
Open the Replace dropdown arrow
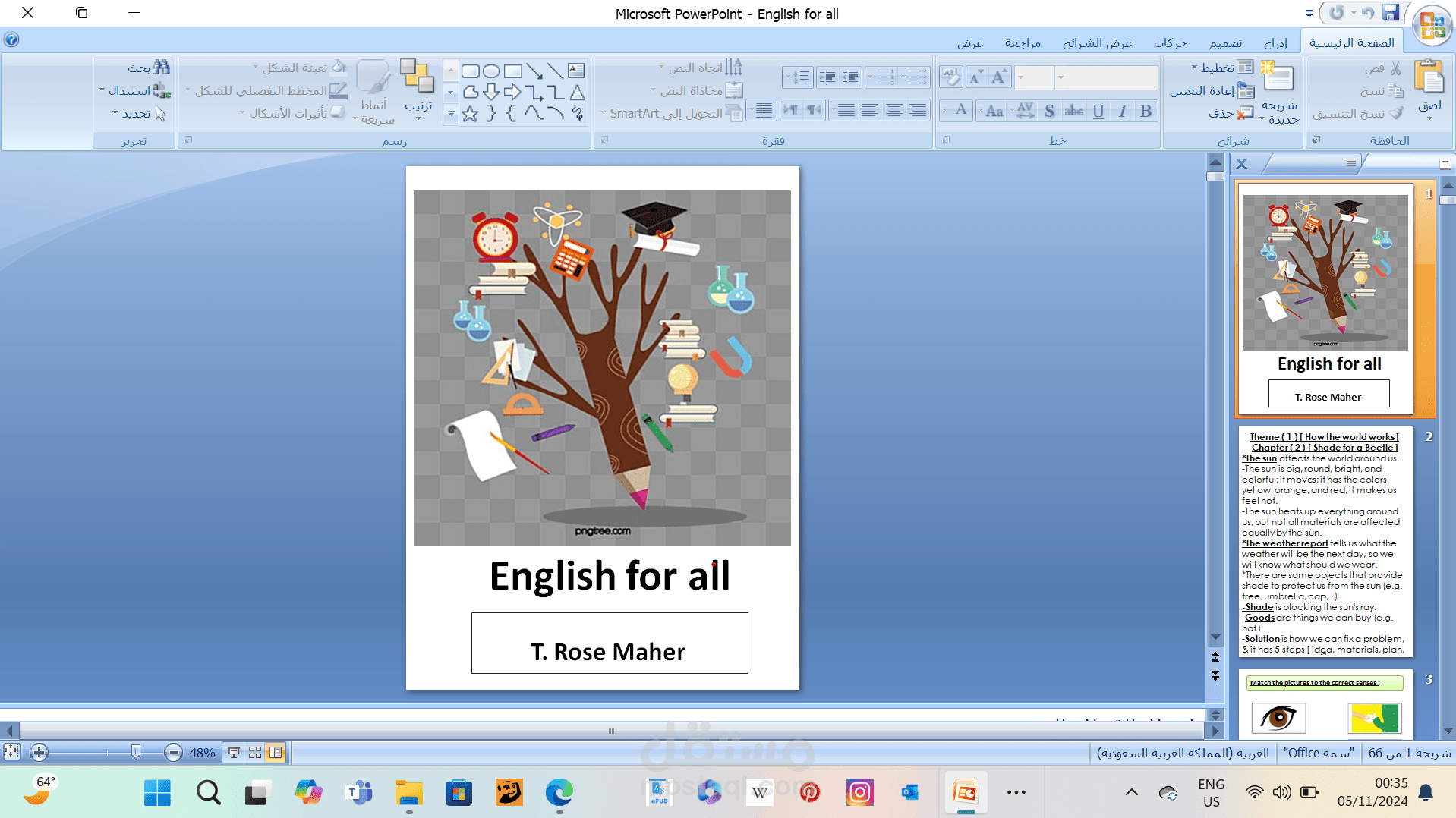click(x=102, y=90)
